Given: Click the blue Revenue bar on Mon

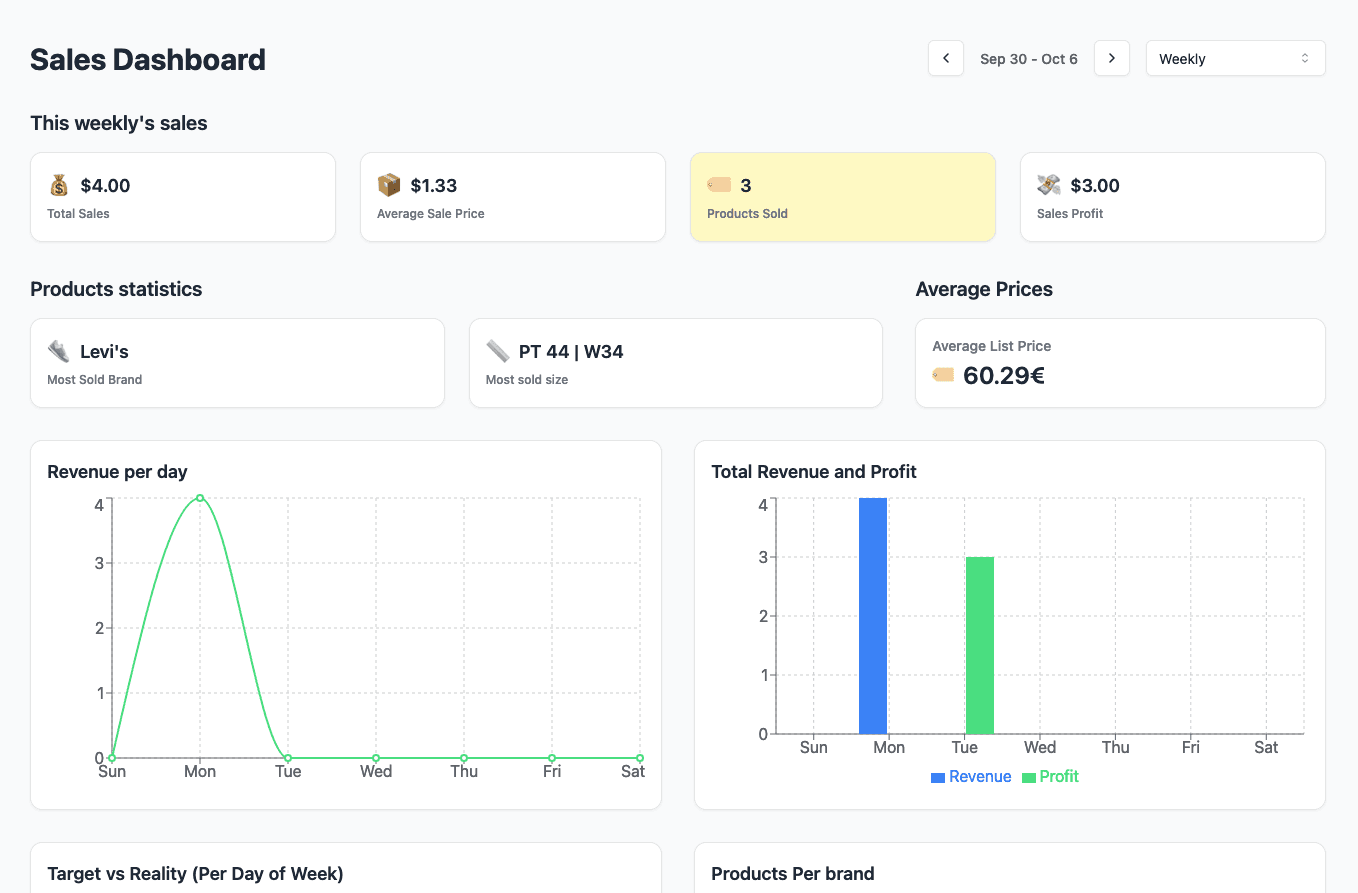Looking at the screenshot, I should click(x=873, y=616).
